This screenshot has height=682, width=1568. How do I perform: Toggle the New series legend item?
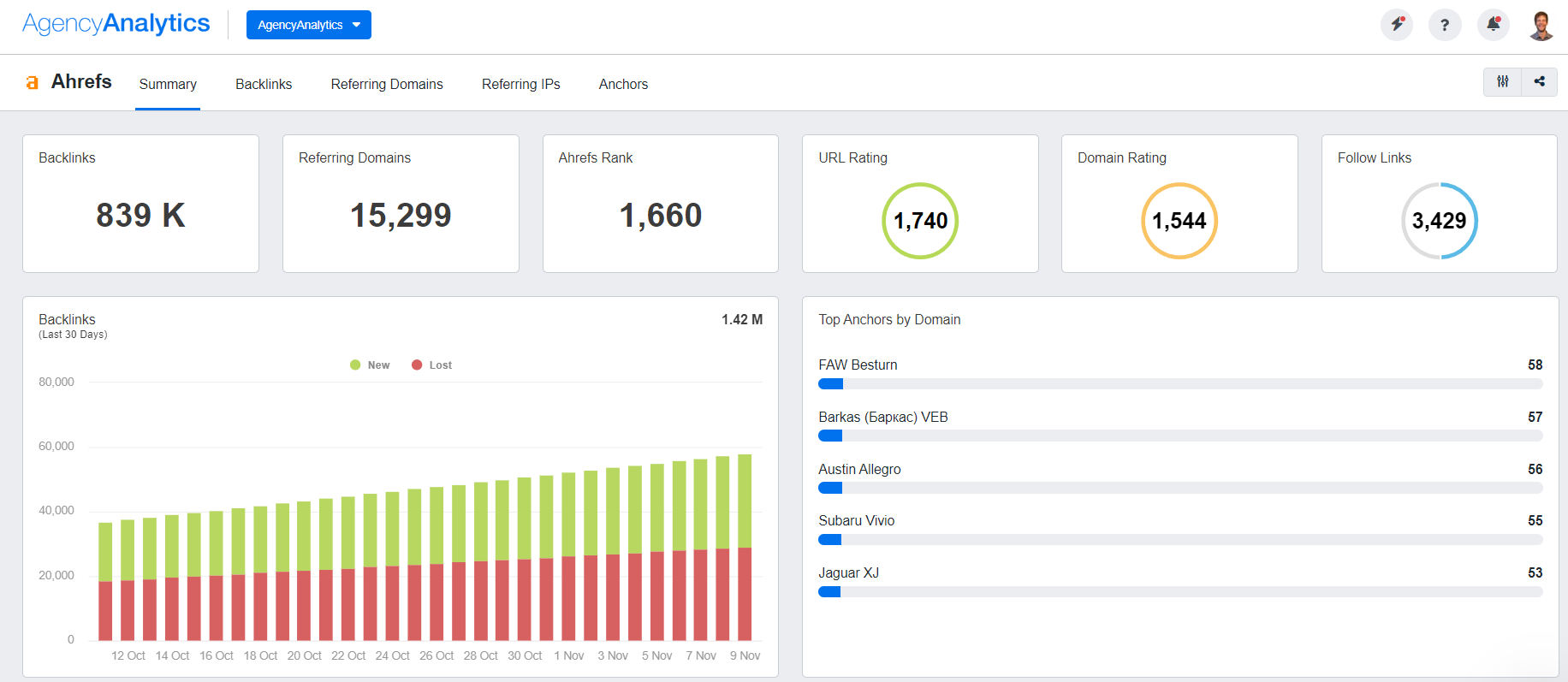coord(370,365)
